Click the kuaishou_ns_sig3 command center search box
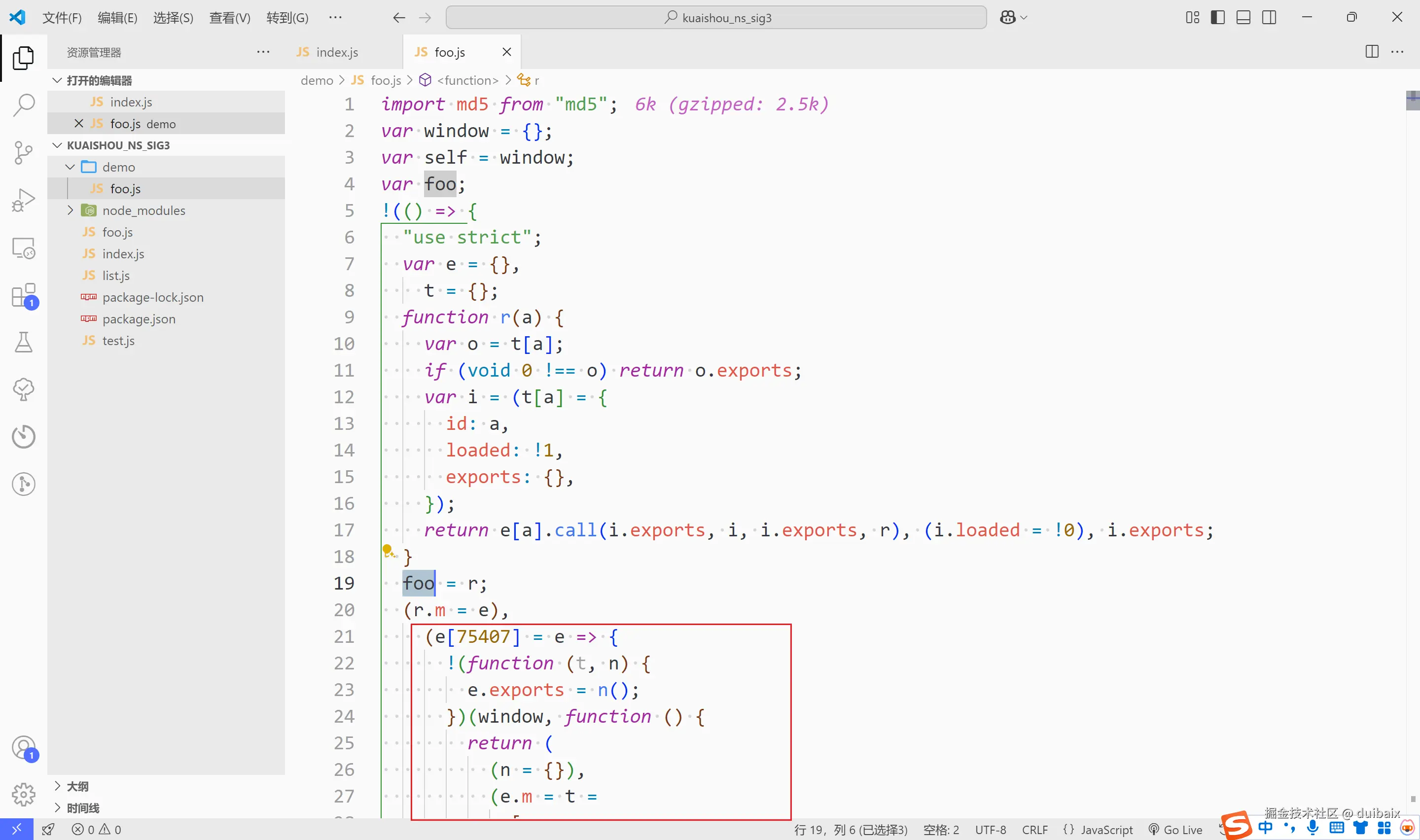Image resolution: width=1420 pixels, height=840 pixels. [716, 18]
